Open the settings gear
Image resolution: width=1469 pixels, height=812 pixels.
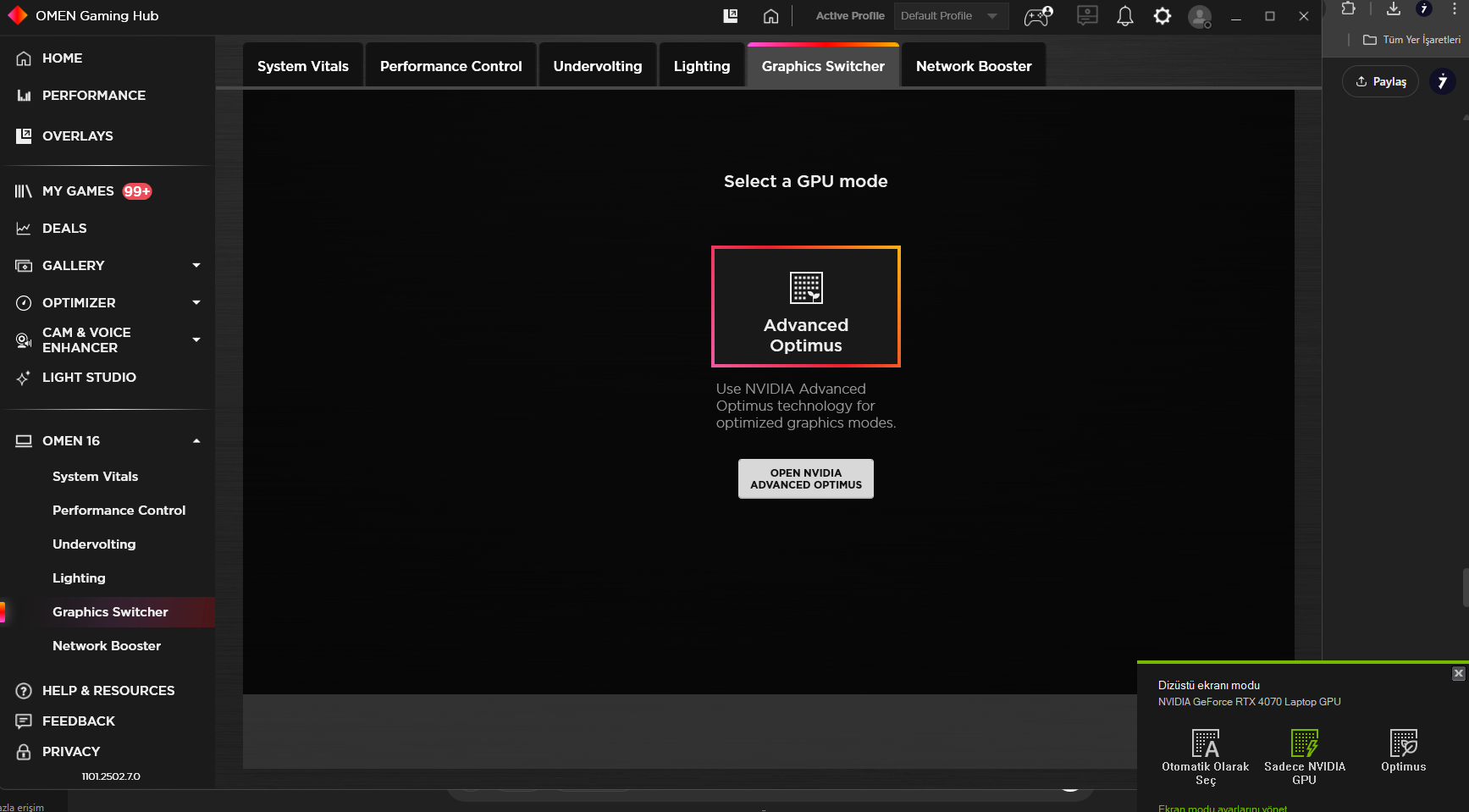pos(1162,16)
